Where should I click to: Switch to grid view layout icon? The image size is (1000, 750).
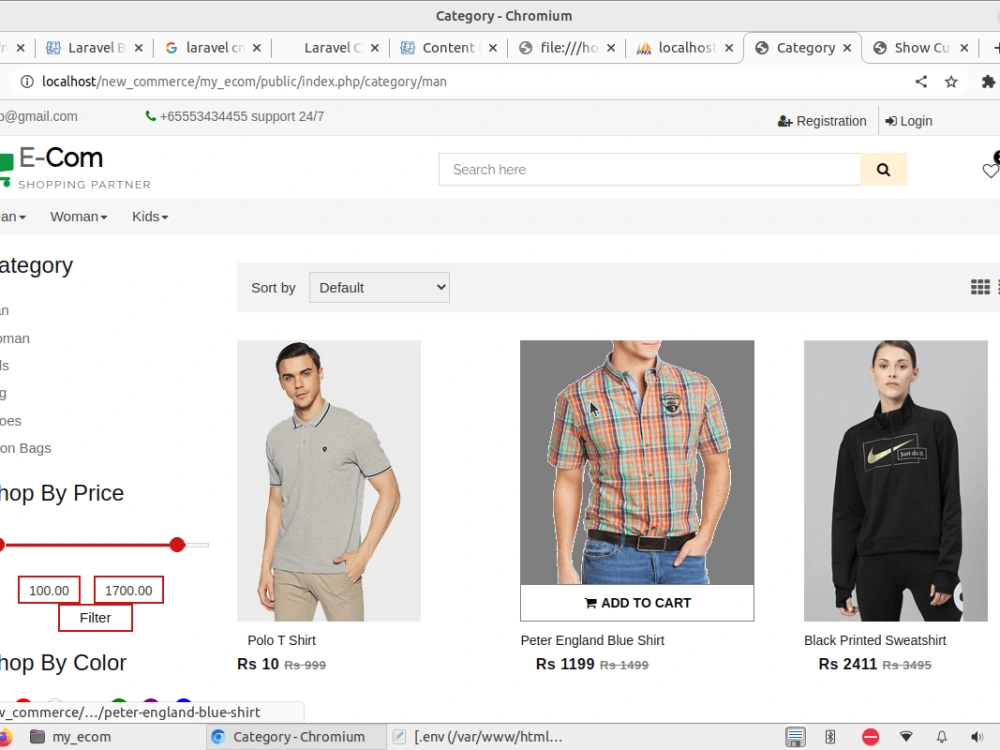point(980,287)
